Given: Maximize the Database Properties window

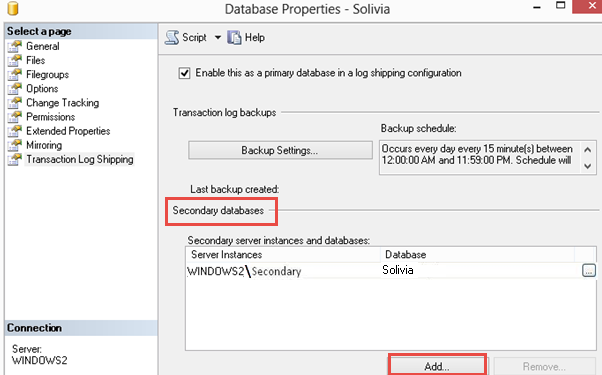Looking at the screenshot, I should 561,5.
